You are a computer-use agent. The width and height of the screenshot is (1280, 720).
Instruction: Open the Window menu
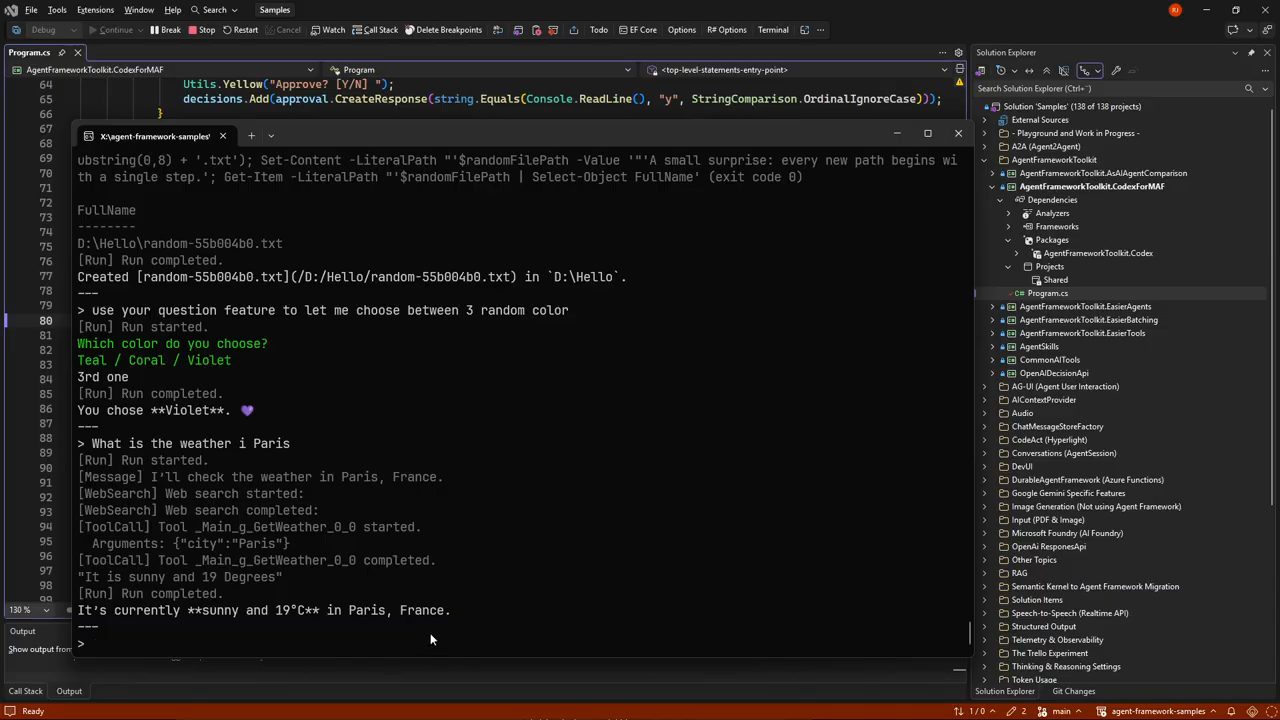click(x=139, y=10)
